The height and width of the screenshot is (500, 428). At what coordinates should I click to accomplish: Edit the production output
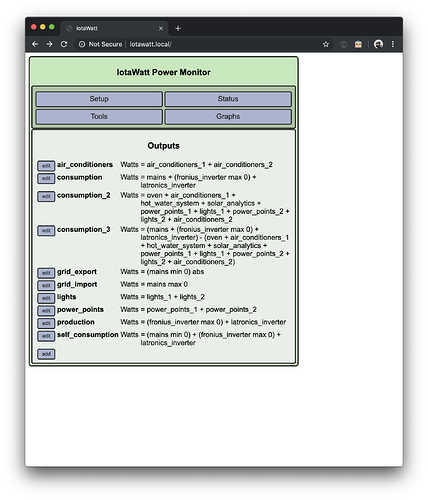coord(46,323)
